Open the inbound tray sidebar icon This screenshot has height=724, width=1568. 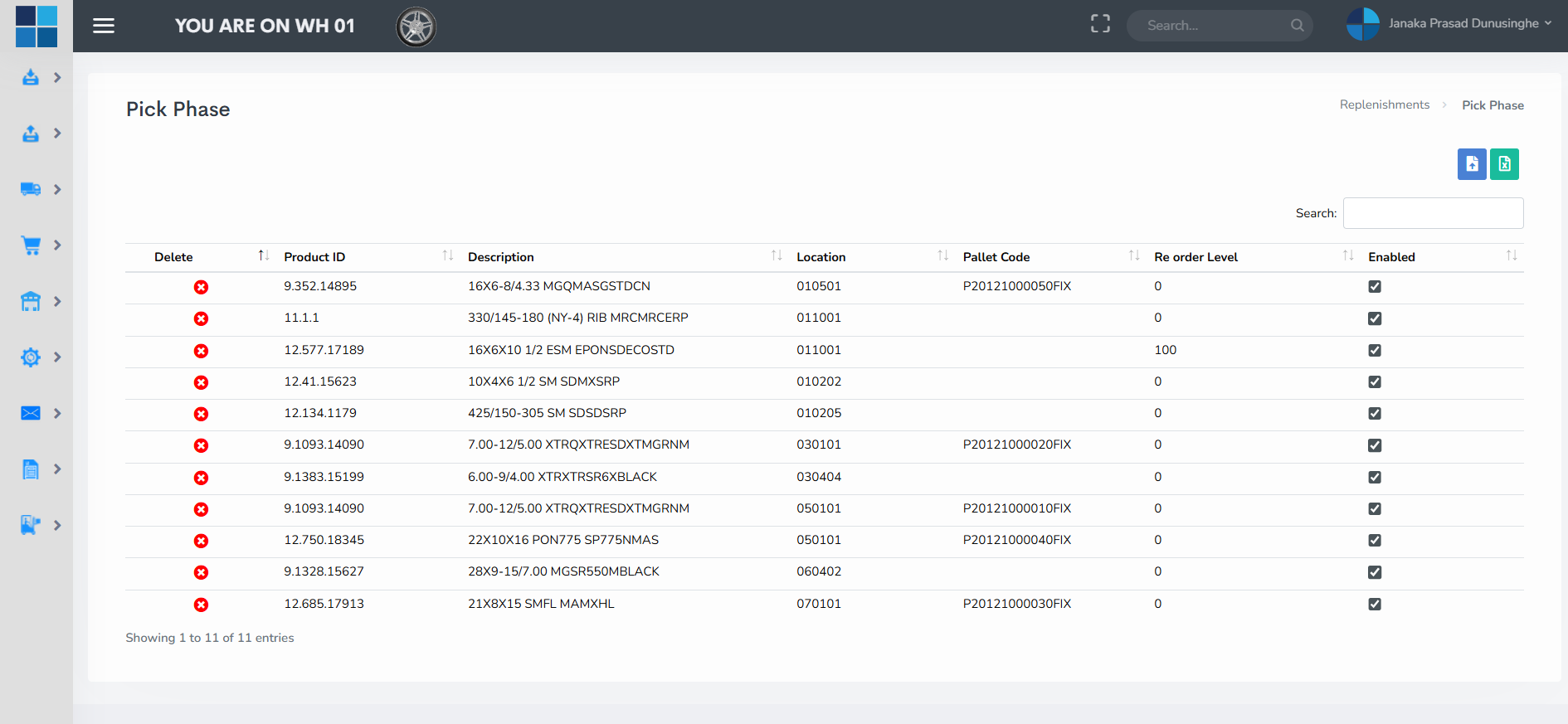tap(31, 77)
